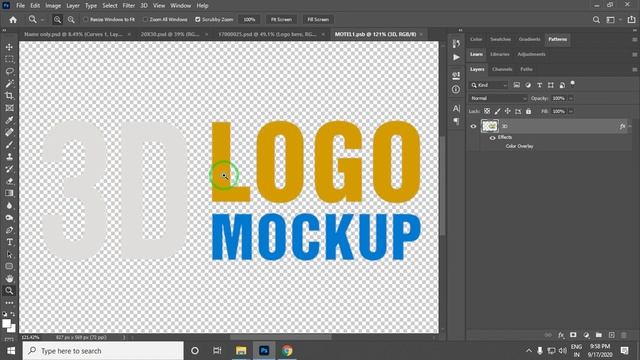Open the History panel icon
Viewport: 640px width, 360px height.
(x=456, y=43)
